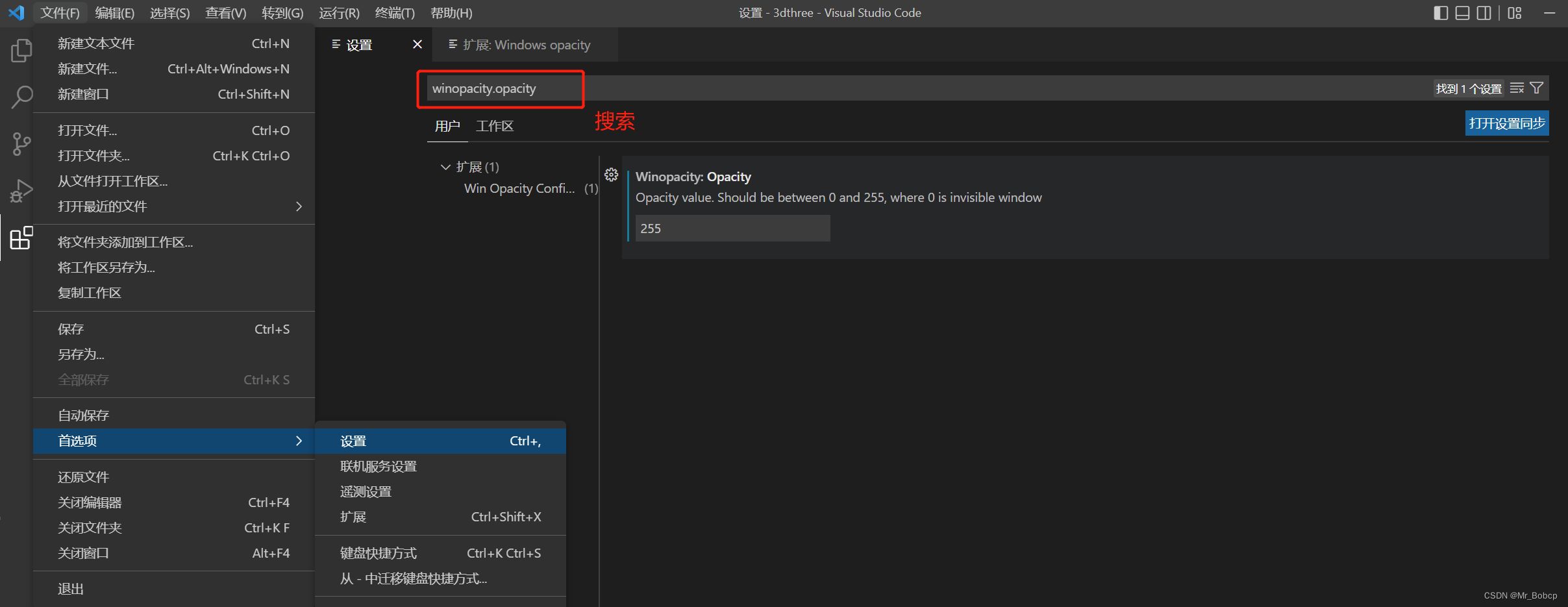
Task: Choose 还原文件 menu entry
Action: click(174, 477)
